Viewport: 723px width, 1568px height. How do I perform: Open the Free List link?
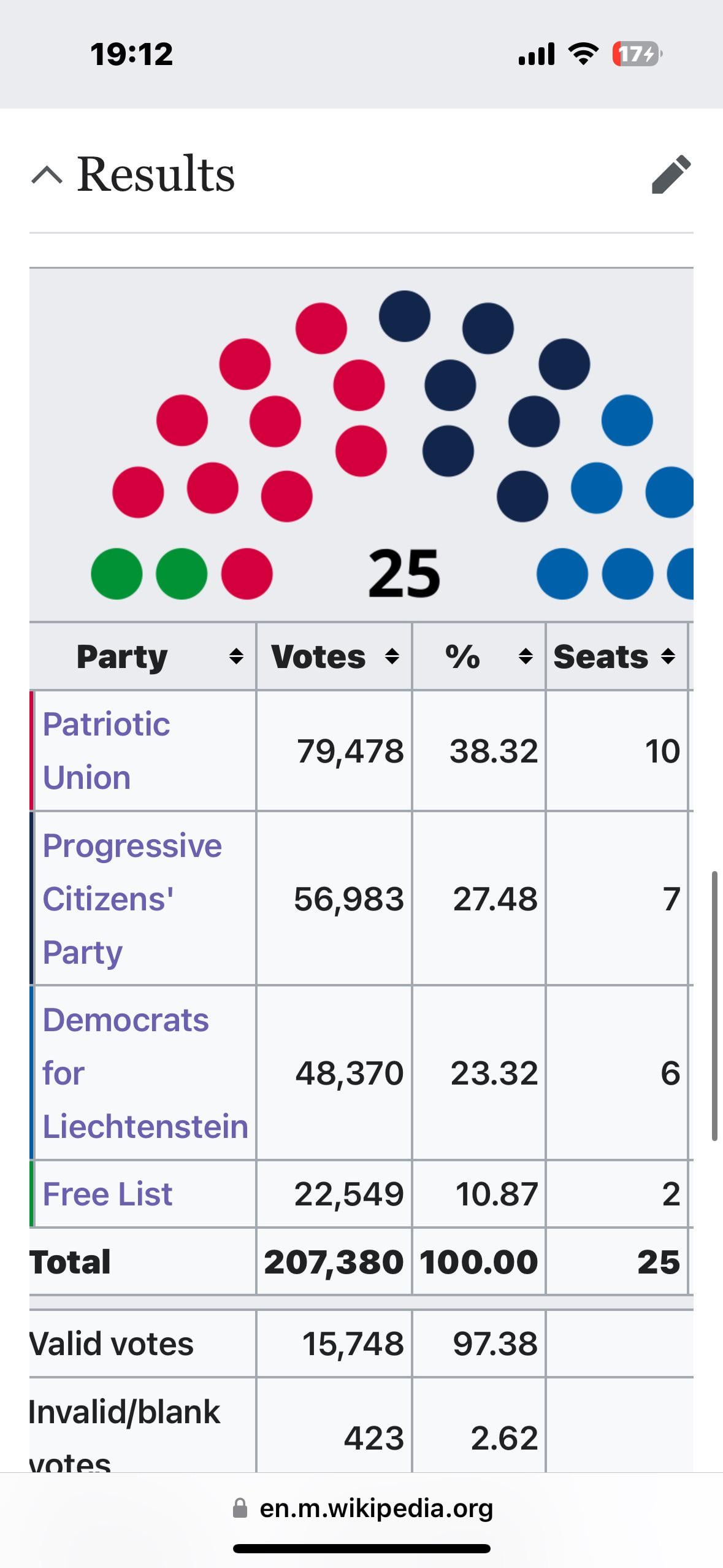[107, 1194]
